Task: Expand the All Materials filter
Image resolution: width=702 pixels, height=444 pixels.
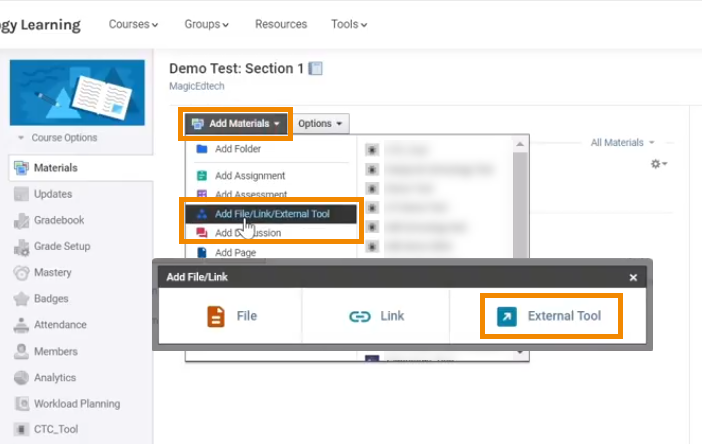Action: point(622,143)
